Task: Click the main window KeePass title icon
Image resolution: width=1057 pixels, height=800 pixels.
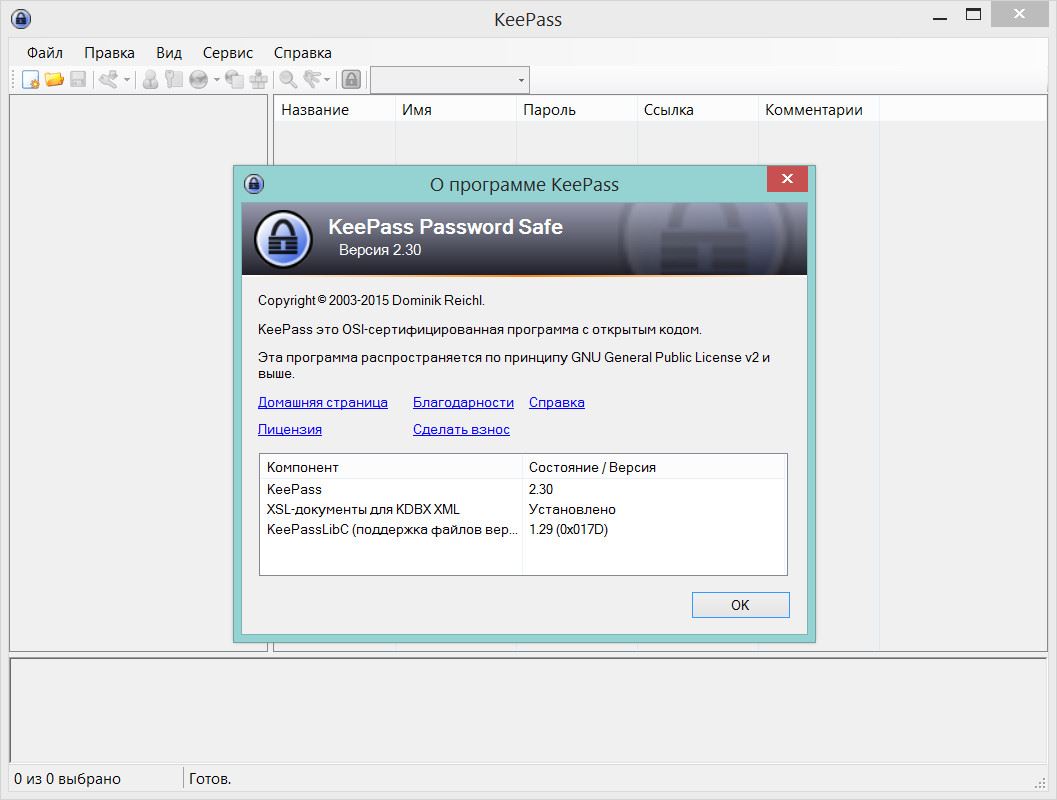Action: 21,18
